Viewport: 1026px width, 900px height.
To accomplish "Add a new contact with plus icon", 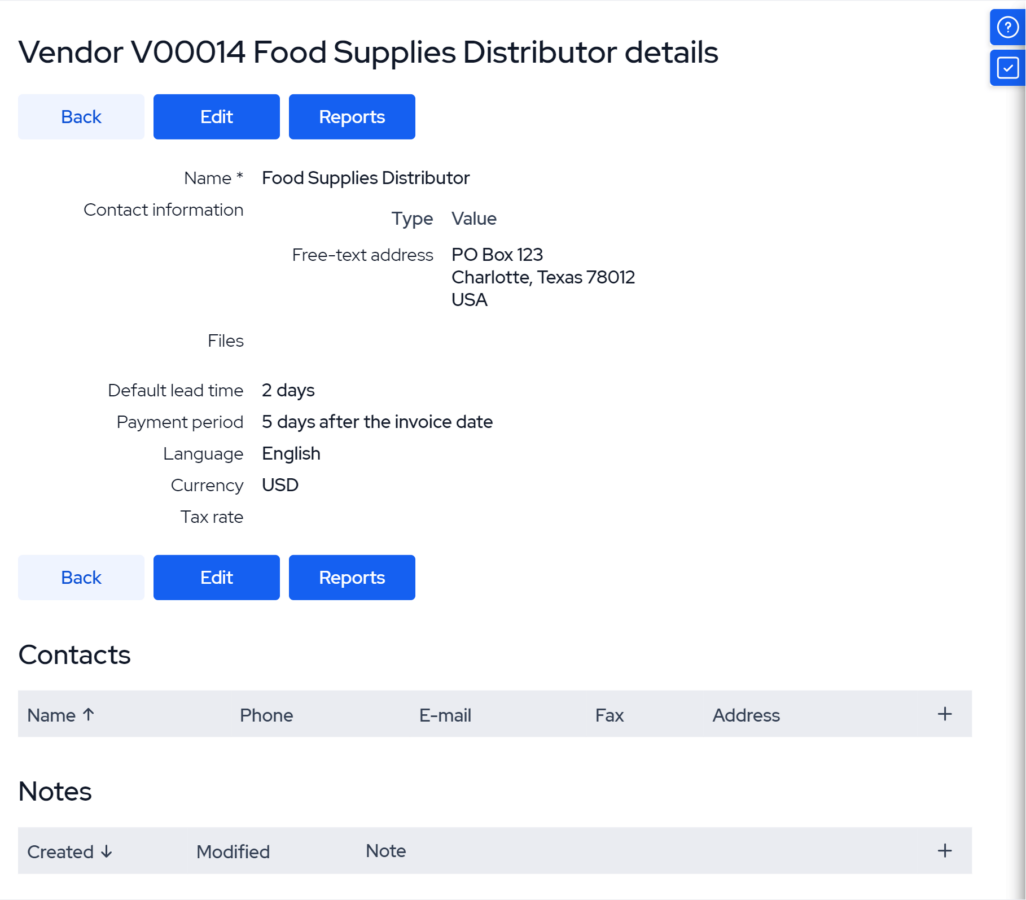I will point(944,714).
